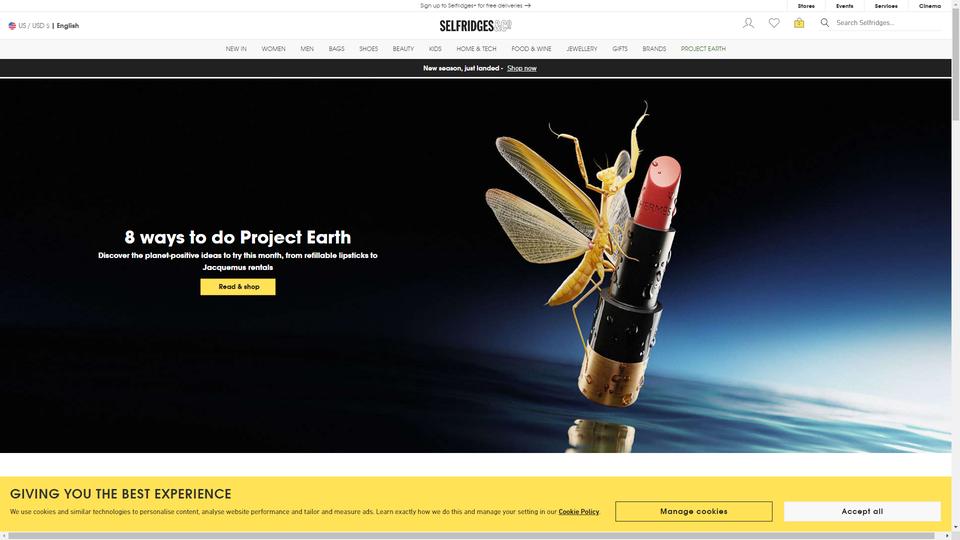Open the wishlist heart icon
Viewport: 960px width, 540px height.
click(x=774, y=23)
